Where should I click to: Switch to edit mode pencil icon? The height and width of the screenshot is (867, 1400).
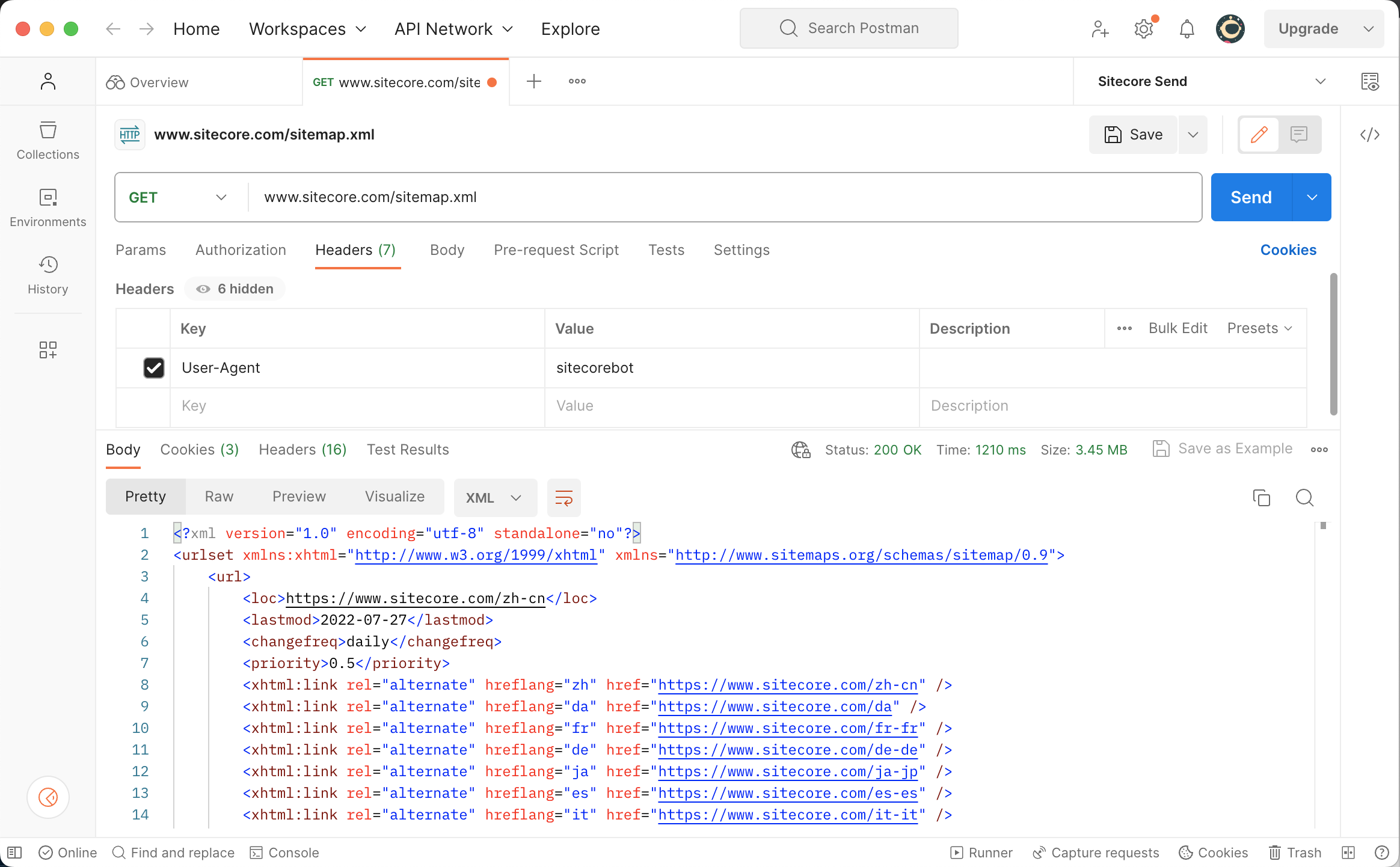pos(1259,135)
